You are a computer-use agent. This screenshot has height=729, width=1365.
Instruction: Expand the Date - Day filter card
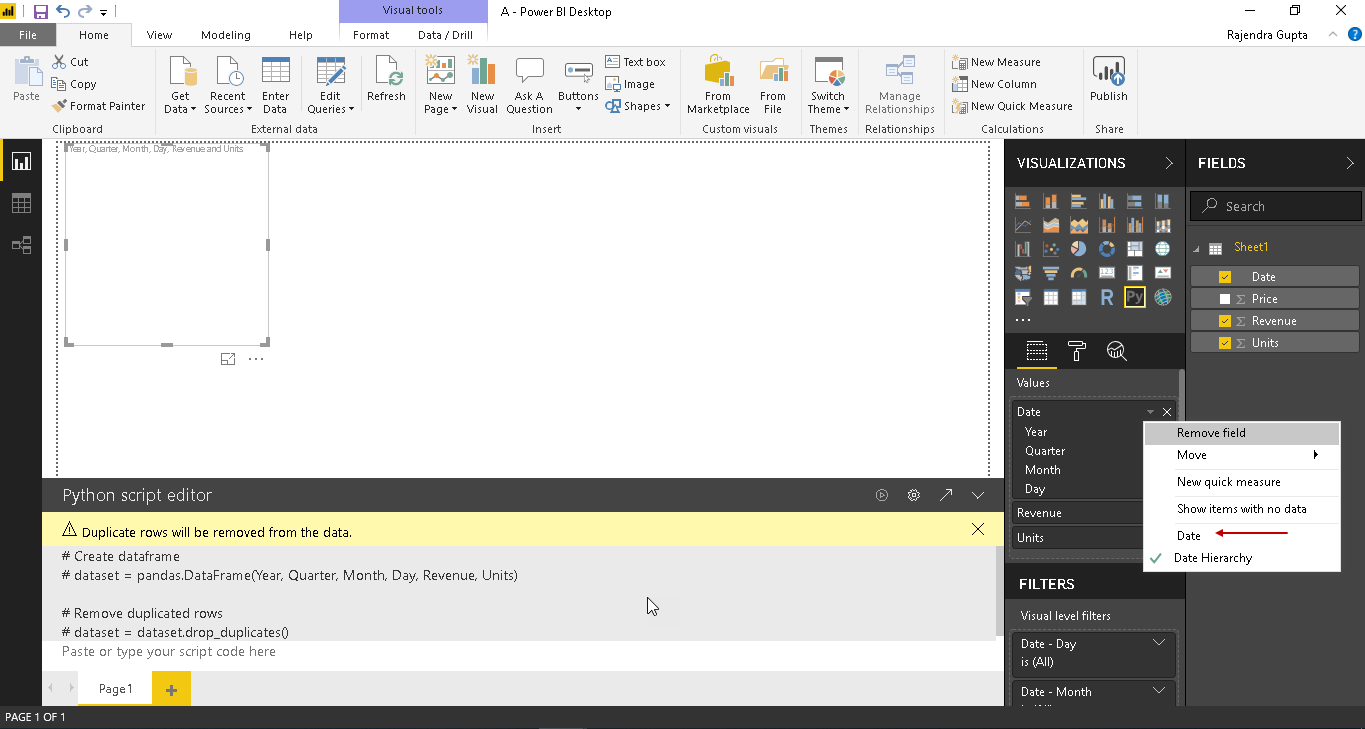(1159, 643)
